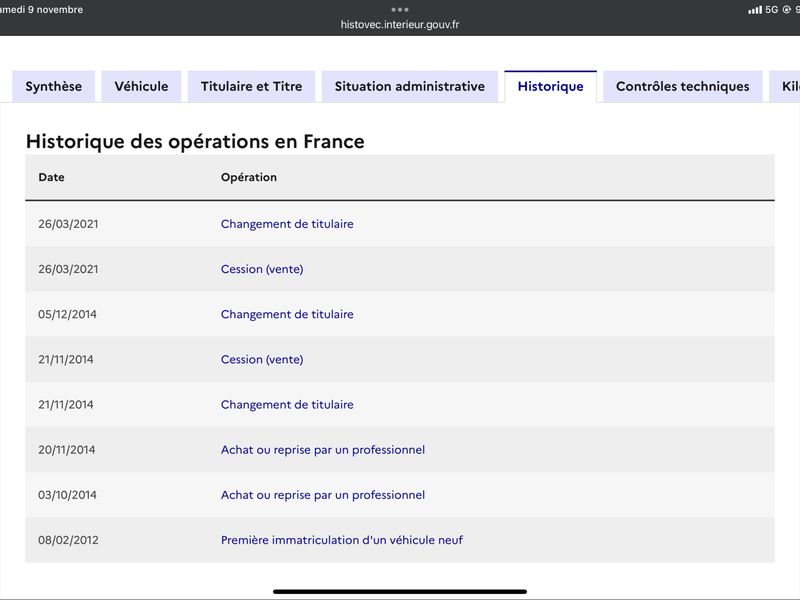The width and height of the screenshot is (800, 600).
Task: Click the Historique tab
Action: coord(551,86)
